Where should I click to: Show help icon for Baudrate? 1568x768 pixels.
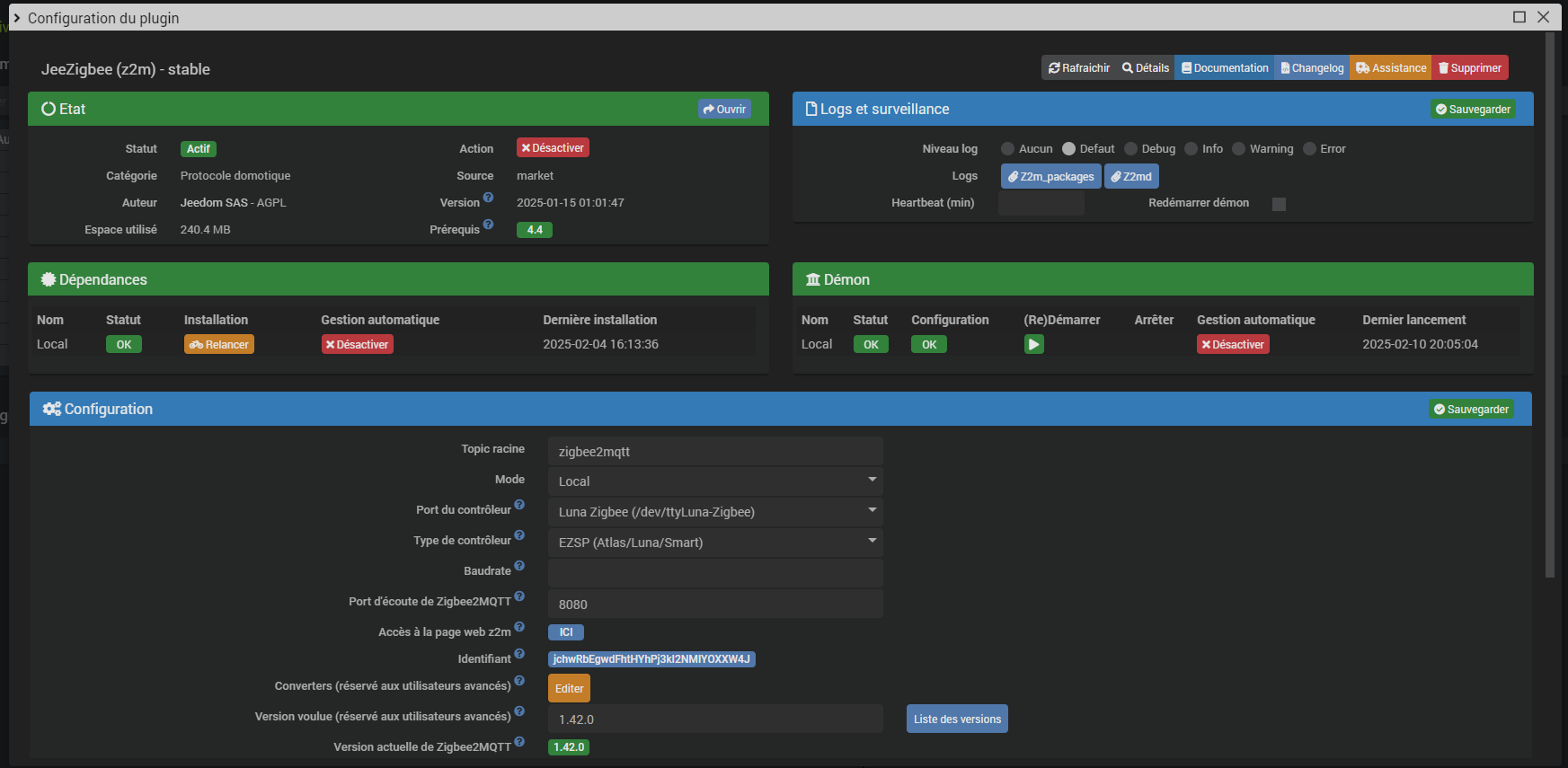coord(519,566)
